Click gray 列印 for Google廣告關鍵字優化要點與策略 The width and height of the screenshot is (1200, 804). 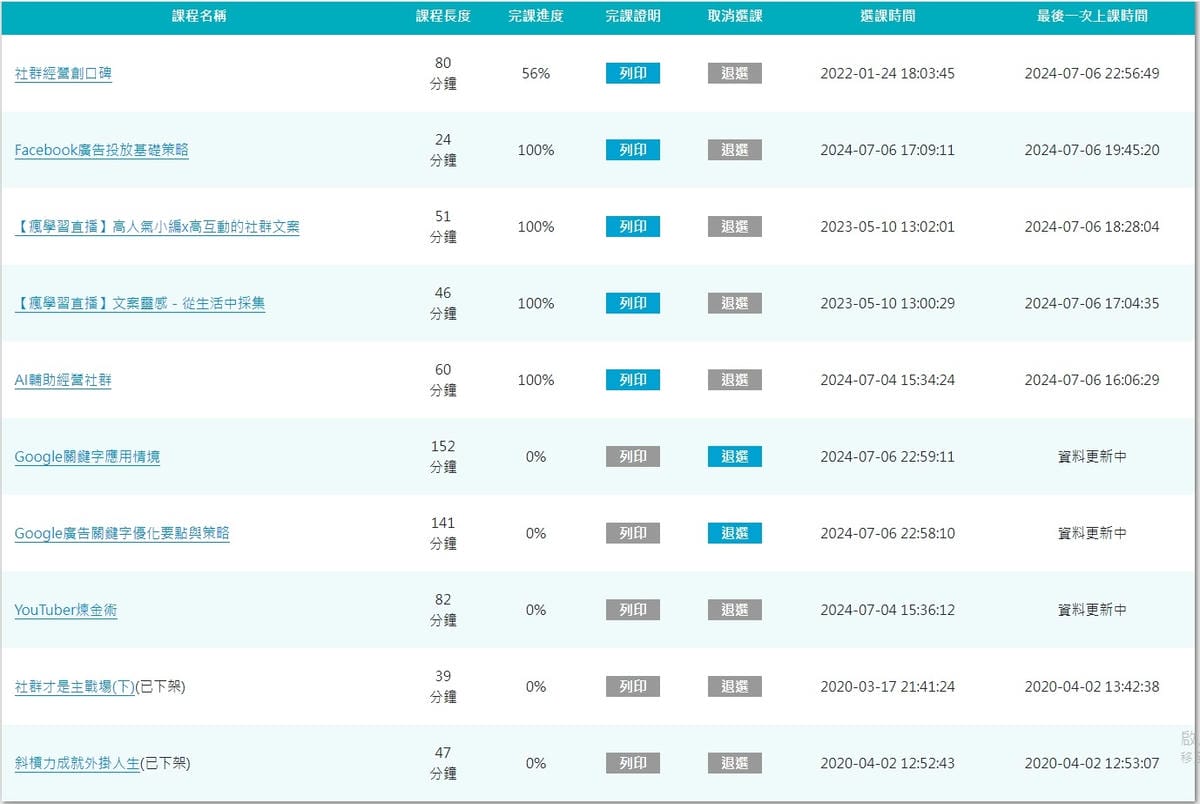[633, 533]
